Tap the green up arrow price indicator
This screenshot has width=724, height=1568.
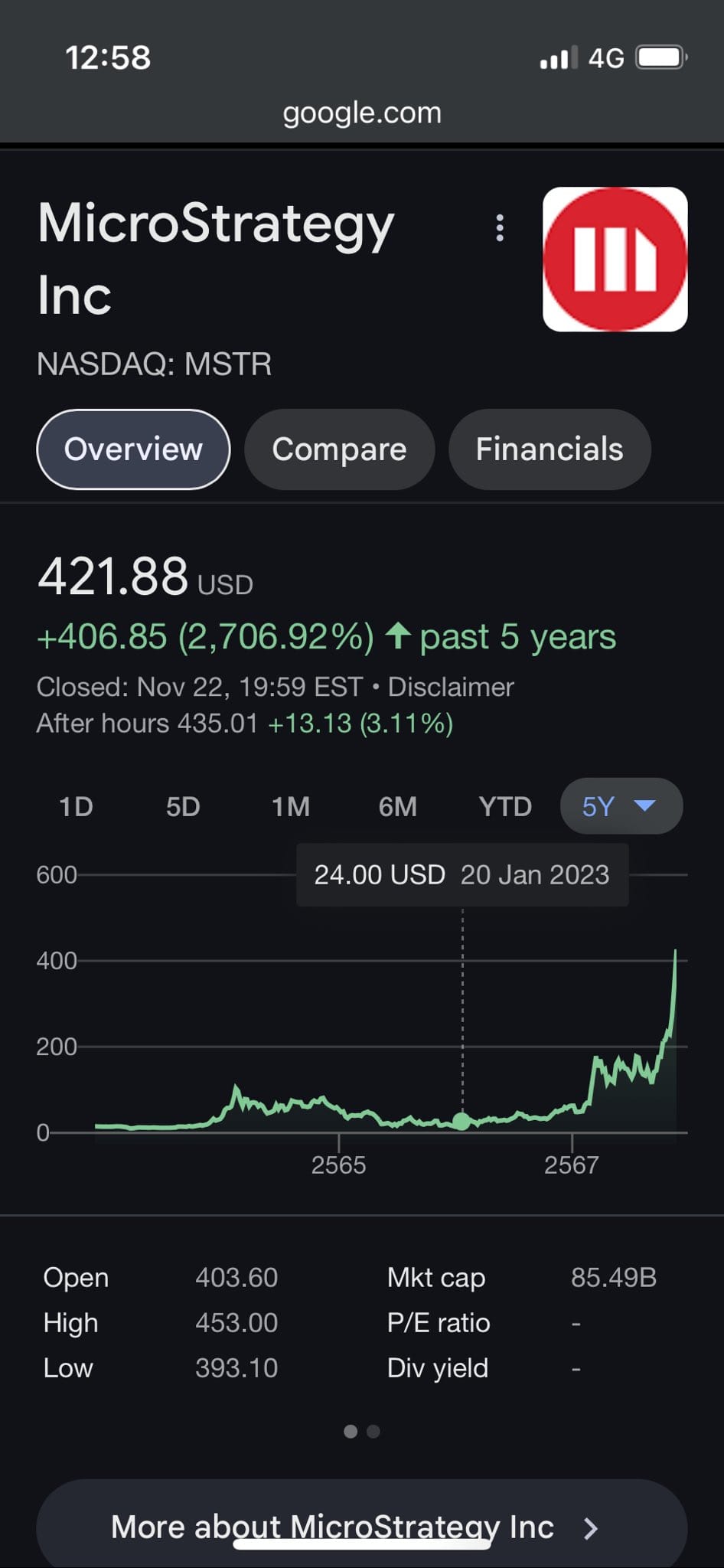[398, 635]
